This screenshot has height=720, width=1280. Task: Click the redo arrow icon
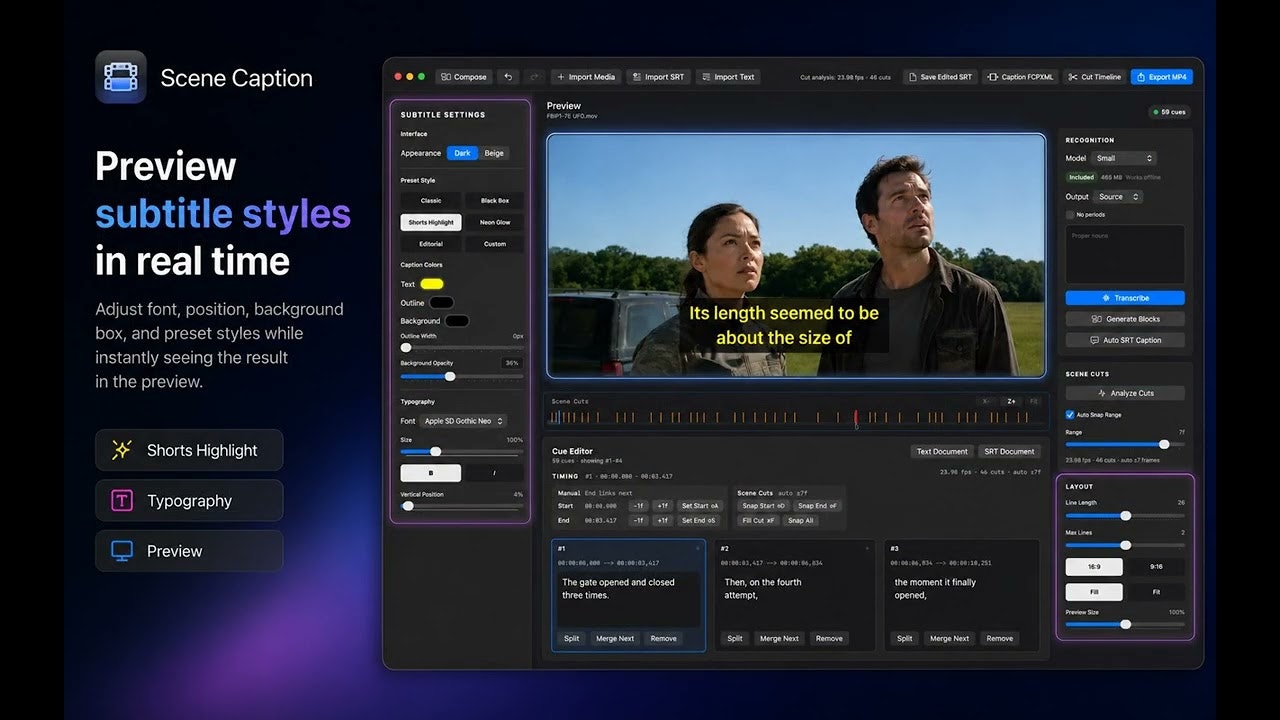tap(534, 77)
